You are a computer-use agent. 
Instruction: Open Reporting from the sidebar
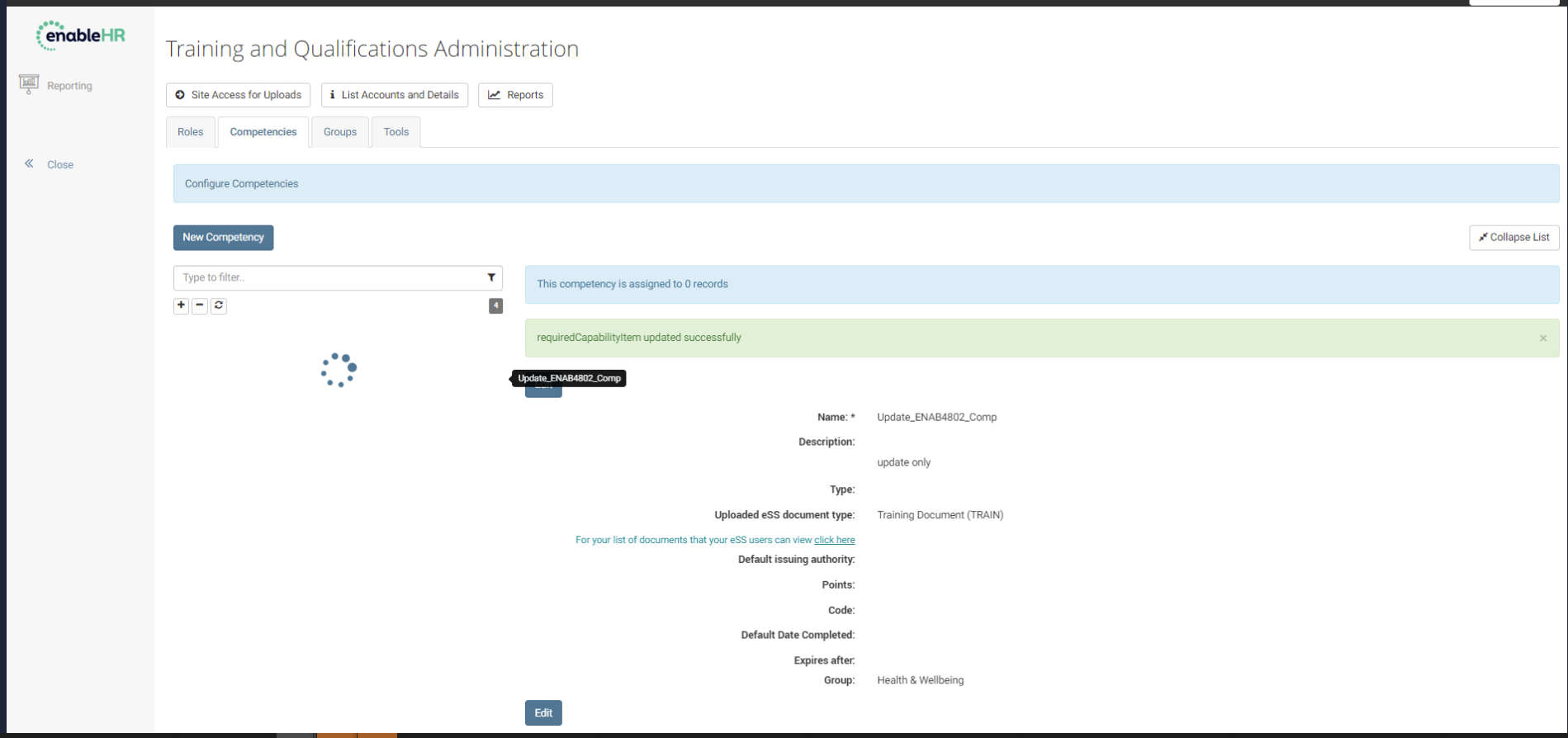(56, 85)
